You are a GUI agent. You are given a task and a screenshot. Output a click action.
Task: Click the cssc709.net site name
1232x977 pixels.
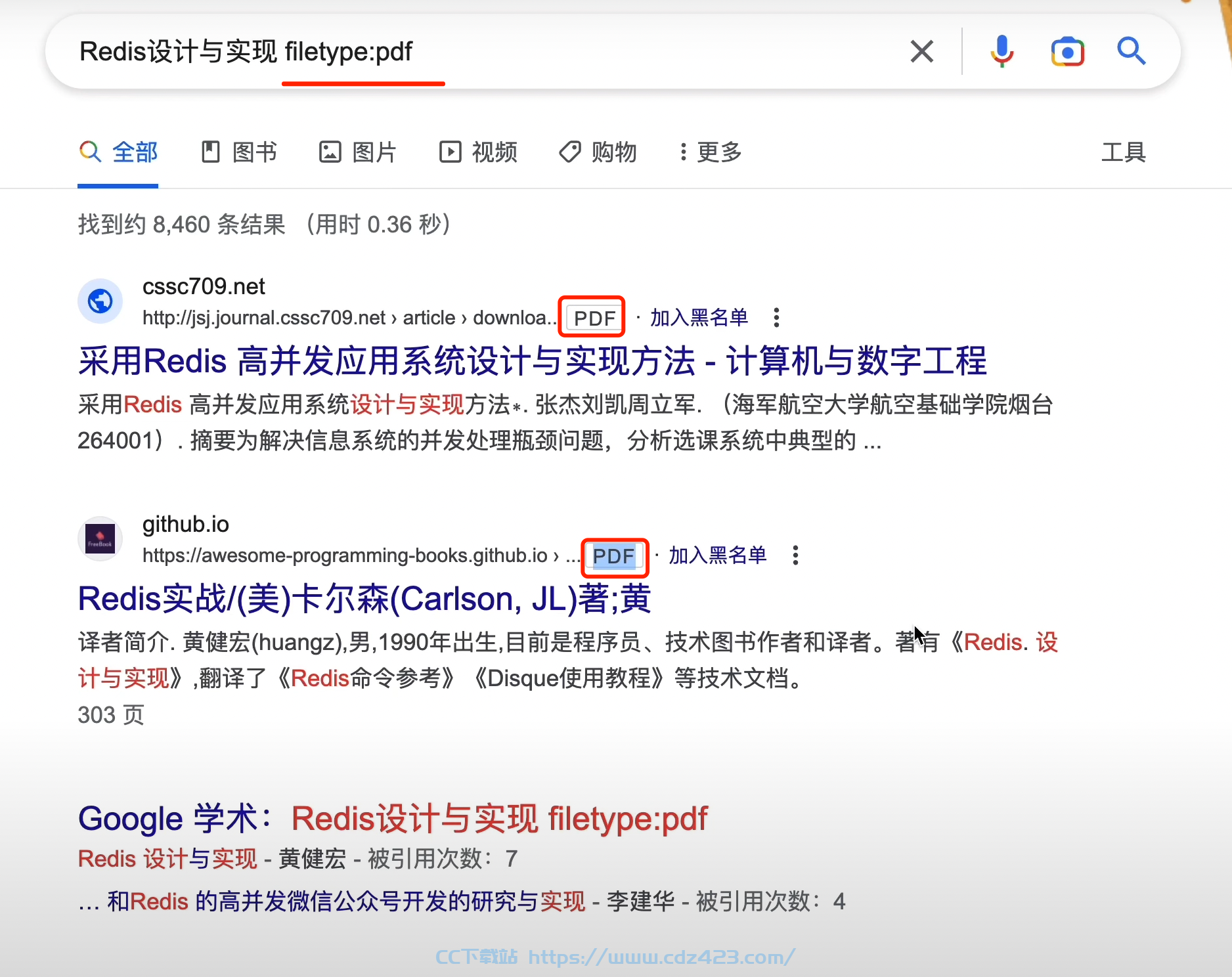(x=204, y=286)
